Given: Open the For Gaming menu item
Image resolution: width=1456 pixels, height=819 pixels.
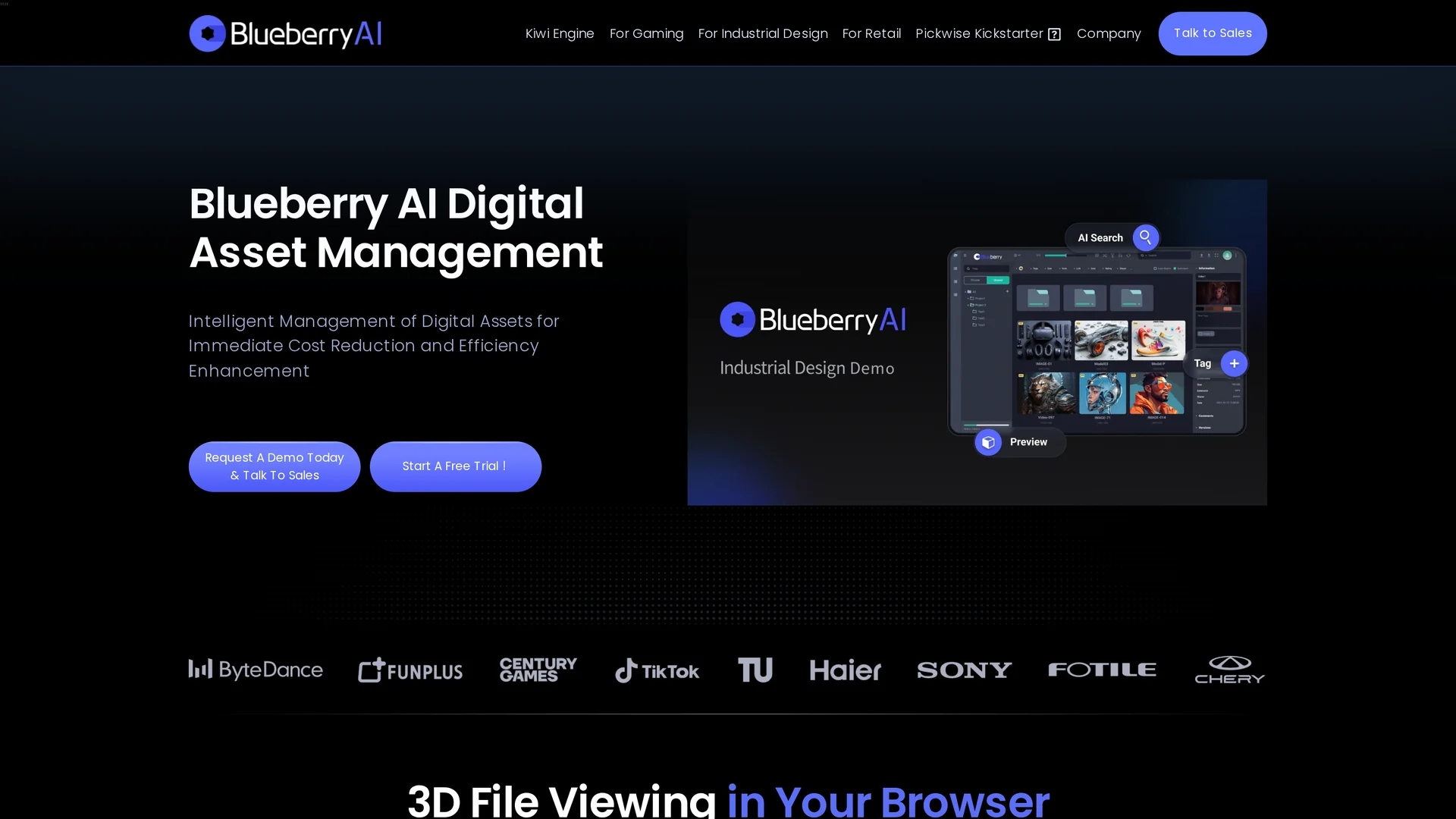Looking at the screenshot, I should click(x=646, y=33).
